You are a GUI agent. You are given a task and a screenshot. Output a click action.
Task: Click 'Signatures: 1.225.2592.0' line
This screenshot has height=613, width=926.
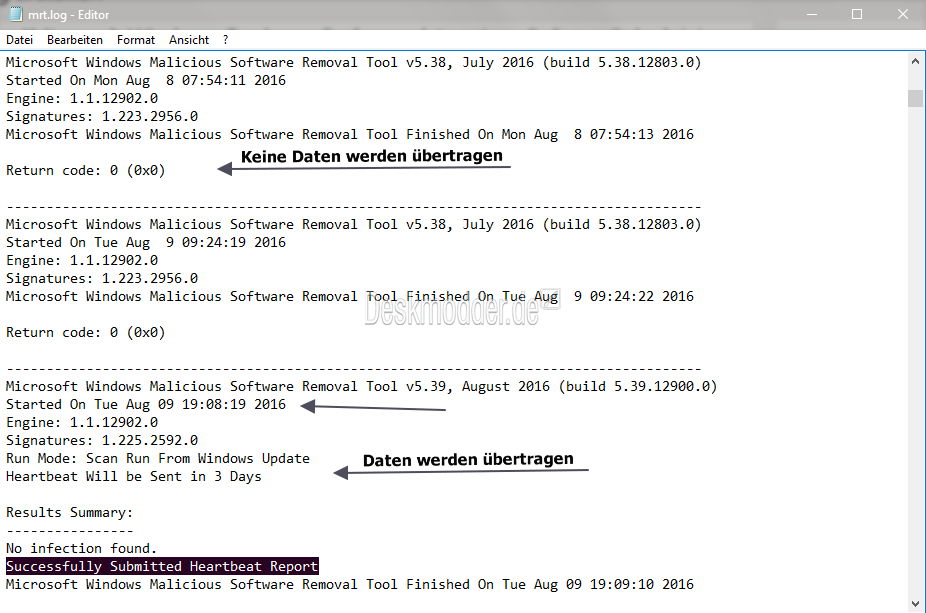pyautogui.click(x=102, y=441)
